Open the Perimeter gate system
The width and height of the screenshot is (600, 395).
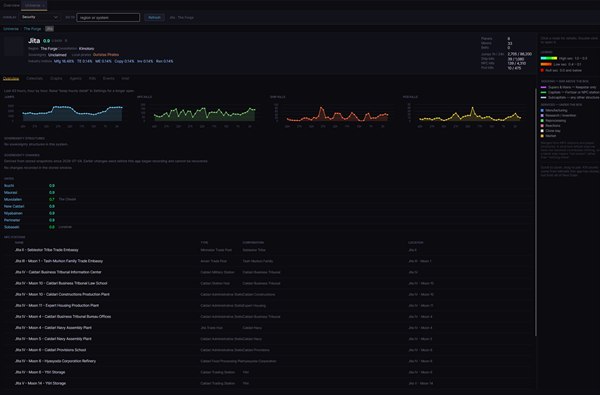12,220
